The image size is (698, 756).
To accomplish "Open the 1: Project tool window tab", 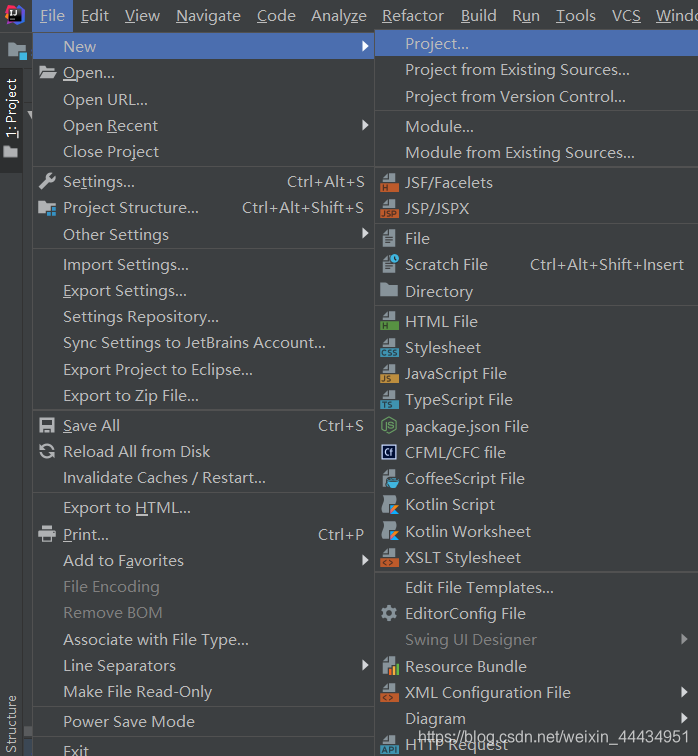I will point(11,121).
